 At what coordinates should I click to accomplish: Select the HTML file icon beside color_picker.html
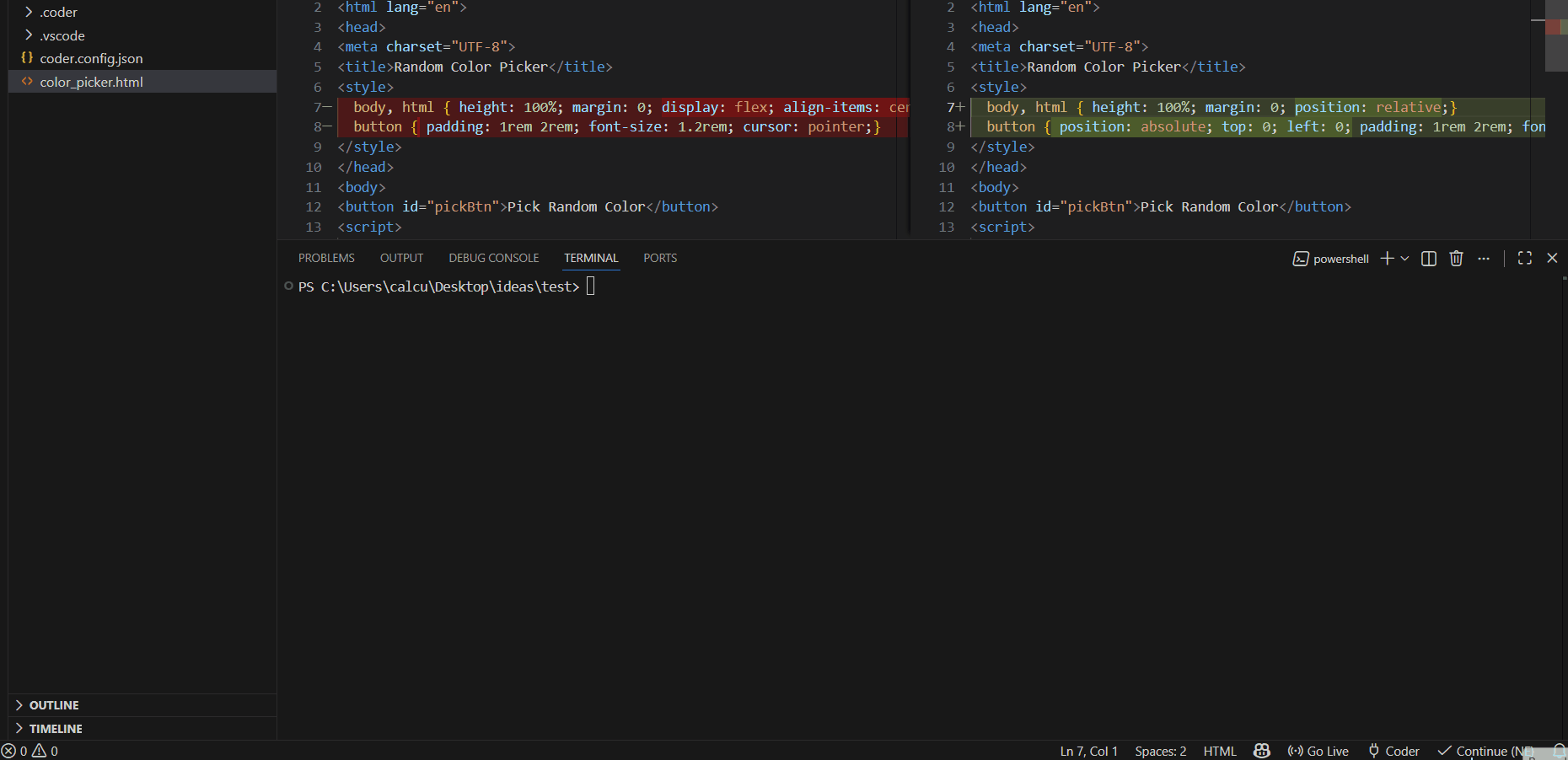click(x=26, y=82)
